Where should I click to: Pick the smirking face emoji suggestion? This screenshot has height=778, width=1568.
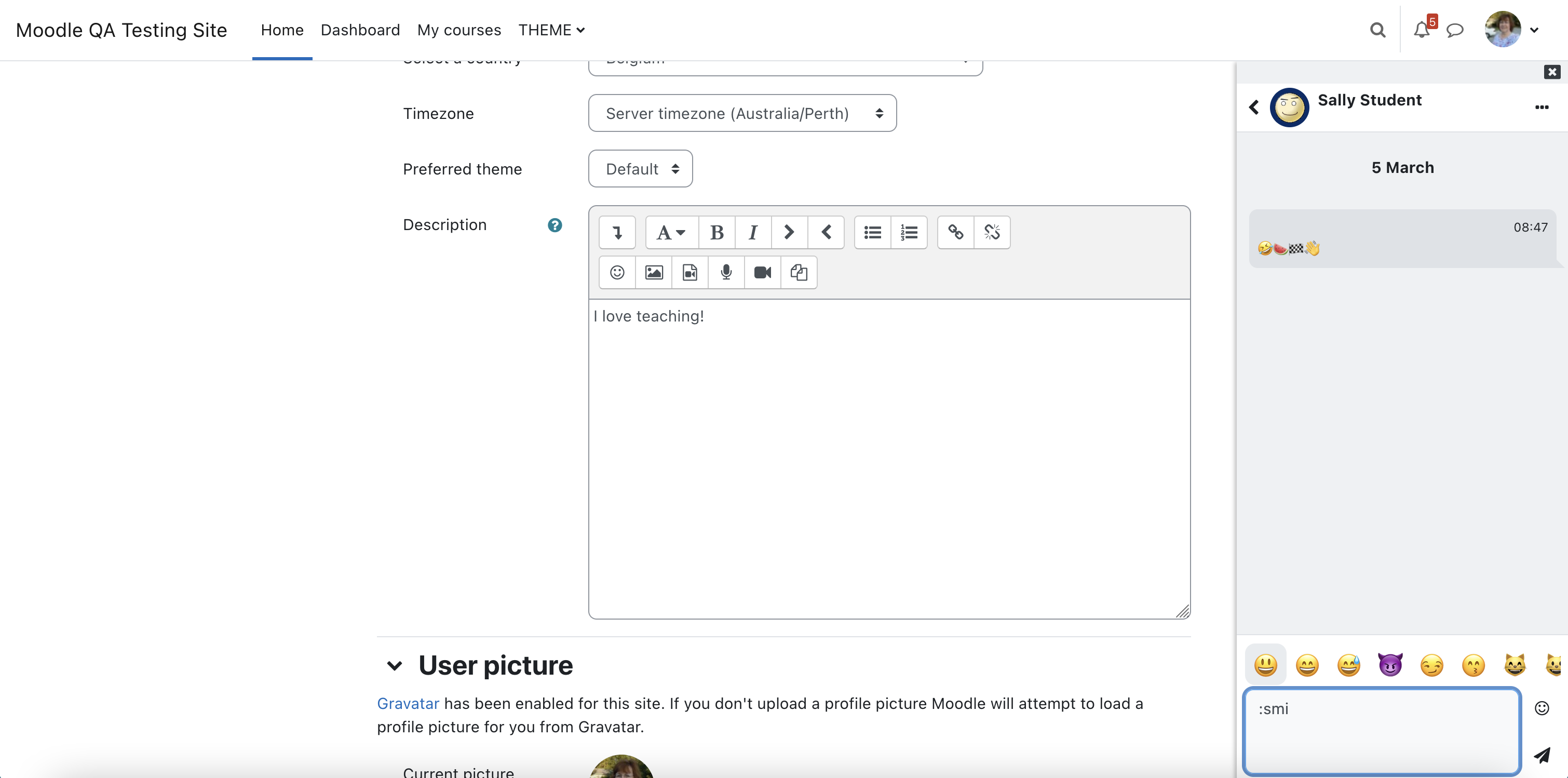(1431, 665)
